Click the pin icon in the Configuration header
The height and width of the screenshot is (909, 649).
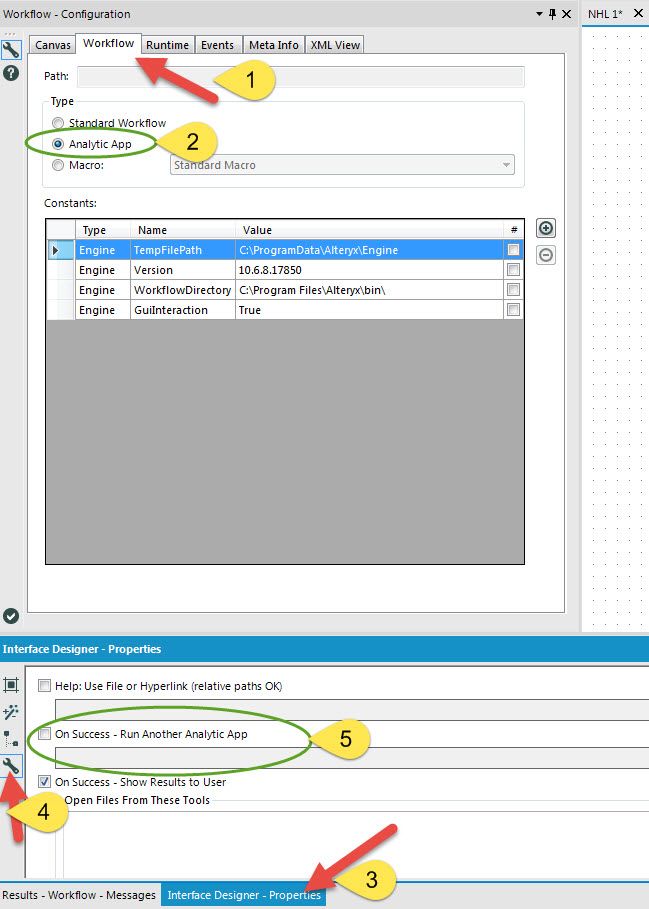pos(552,14)
